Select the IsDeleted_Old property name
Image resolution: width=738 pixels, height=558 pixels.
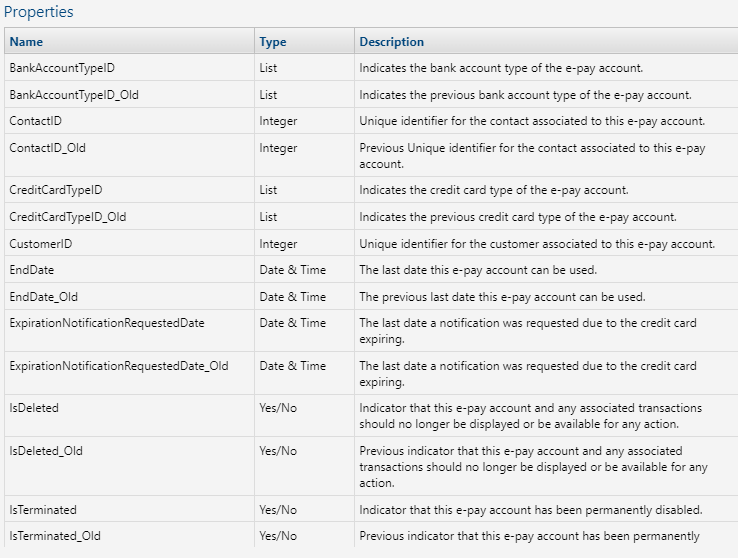click(x=46, y=451)
